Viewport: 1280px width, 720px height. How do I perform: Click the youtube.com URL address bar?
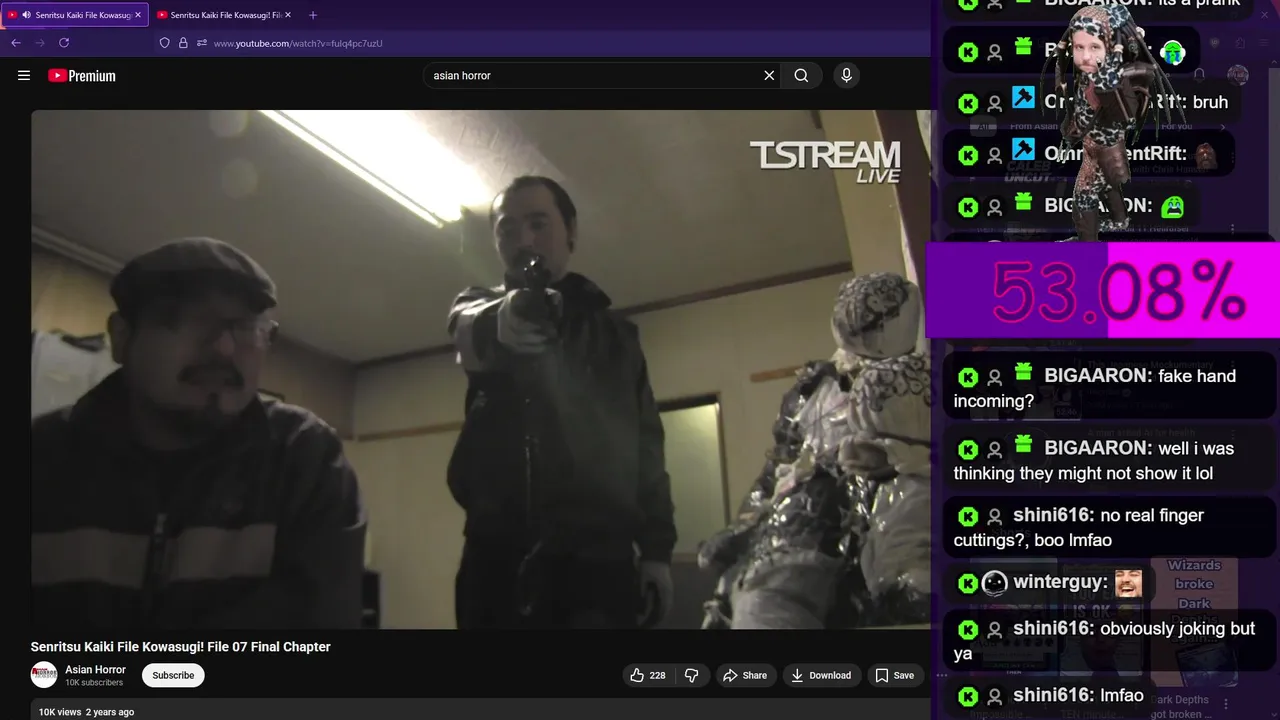tap(298, 43)
